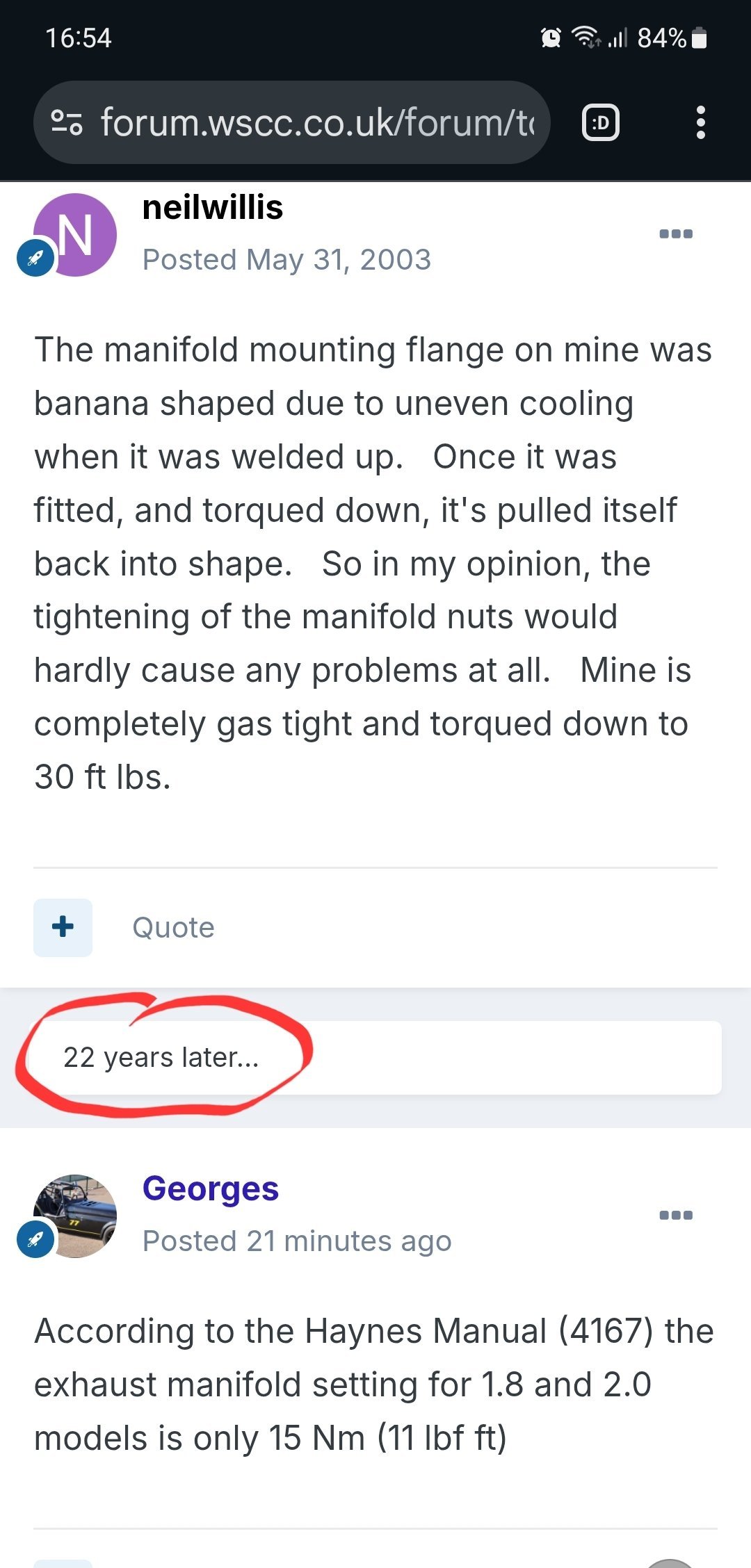Open the Georges username profile link
Image resolution: width=751 pixels, height=1568 pixels.
(x=211, y=1189)
